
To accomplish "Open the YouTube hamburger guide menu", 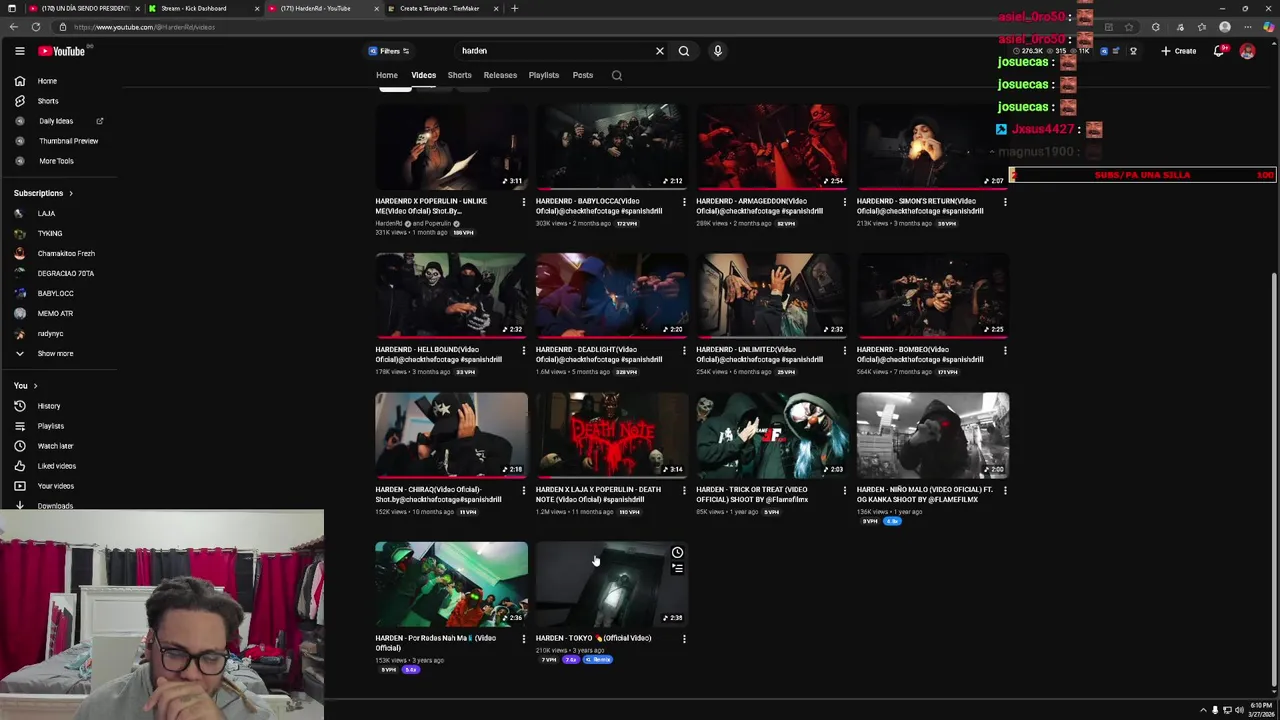I will pyautogui.click(x=19, y=51).
